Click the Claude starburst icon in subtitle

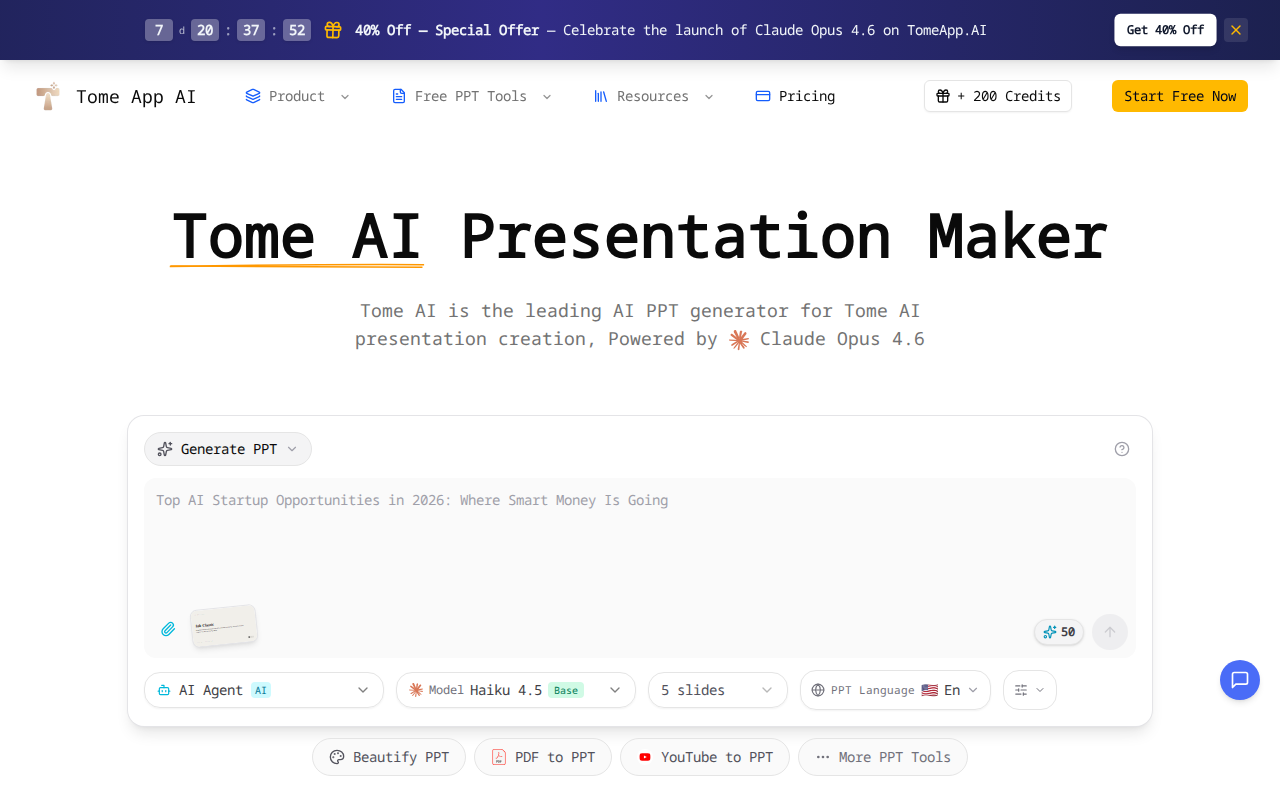pyautogui.click(x=739, y=339)
